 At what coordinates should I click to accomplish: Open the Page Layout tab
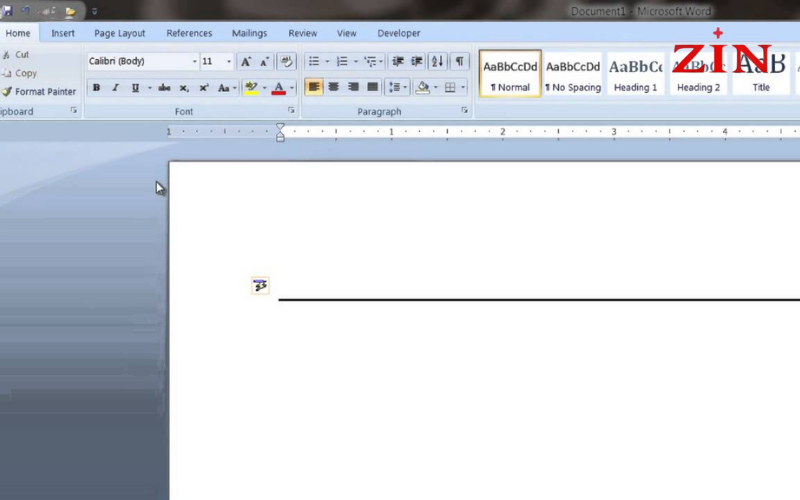[119, 33]
